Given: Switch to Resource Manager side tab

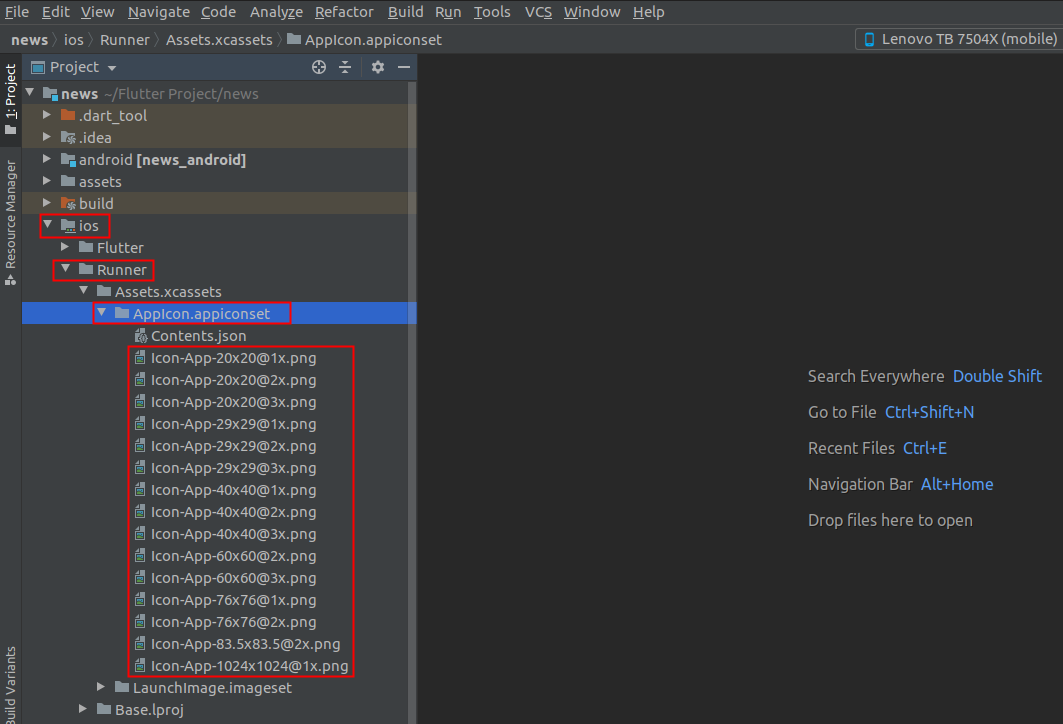Looking at the screenshot, I should point(11,214).
